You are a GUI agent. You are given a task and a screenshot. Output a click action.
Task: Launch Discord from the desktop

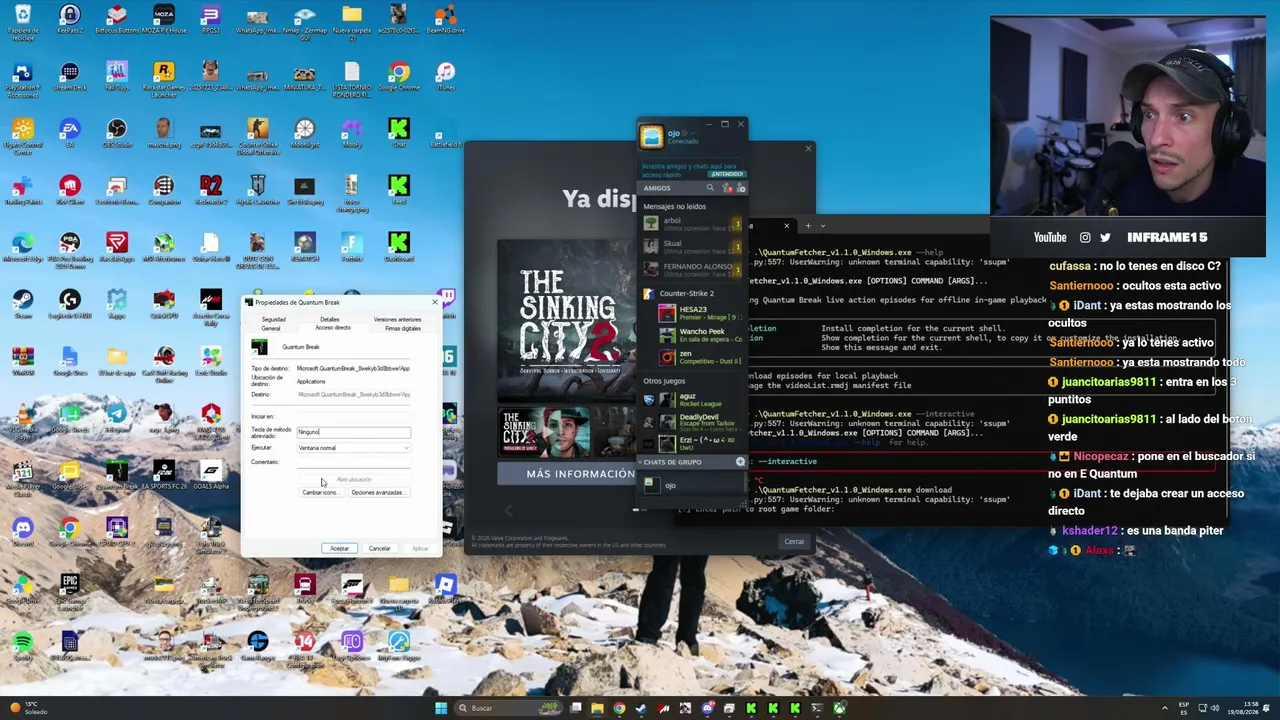point(22,532)
